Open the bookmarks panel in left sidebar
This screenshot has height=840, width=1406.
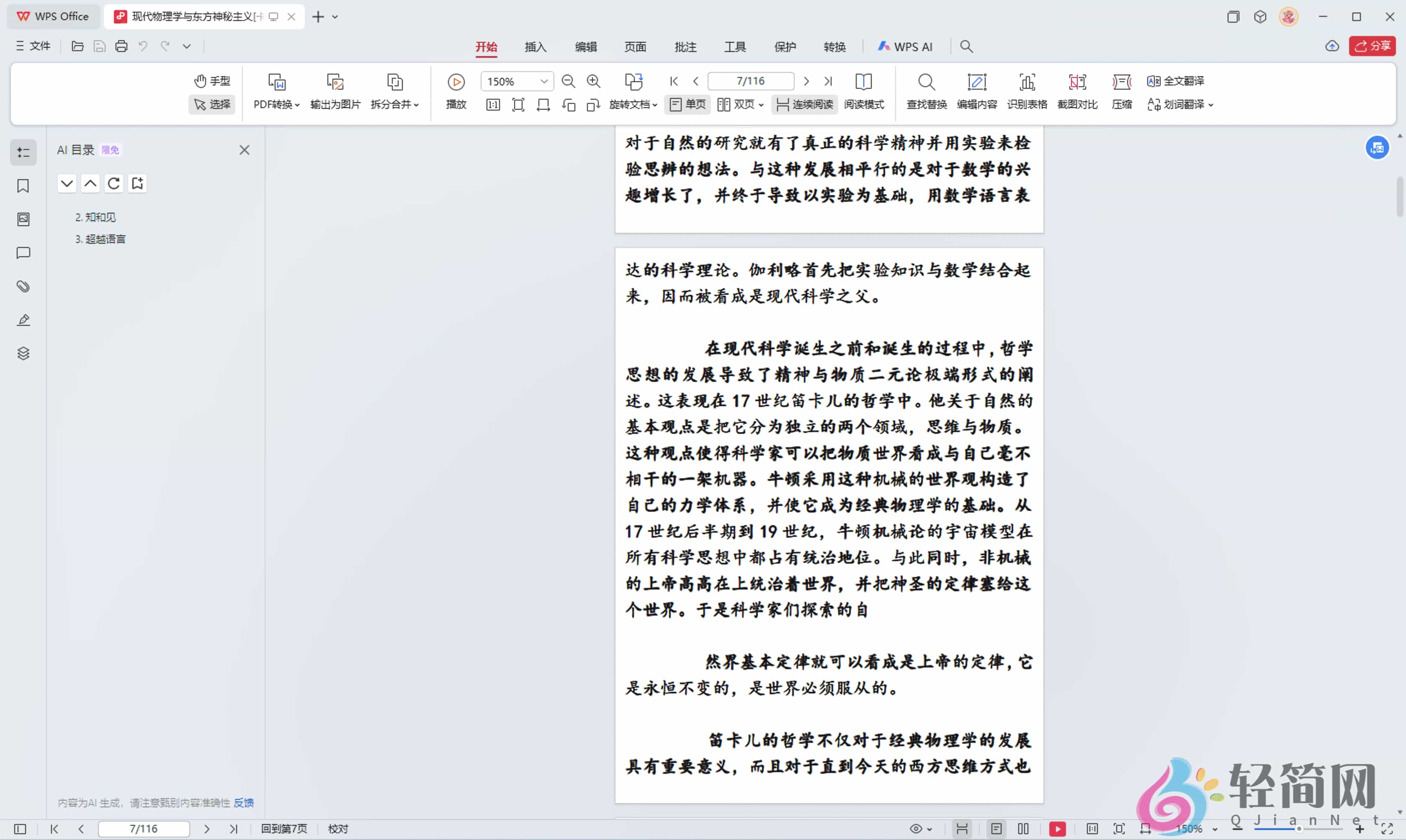pos(23,186)
